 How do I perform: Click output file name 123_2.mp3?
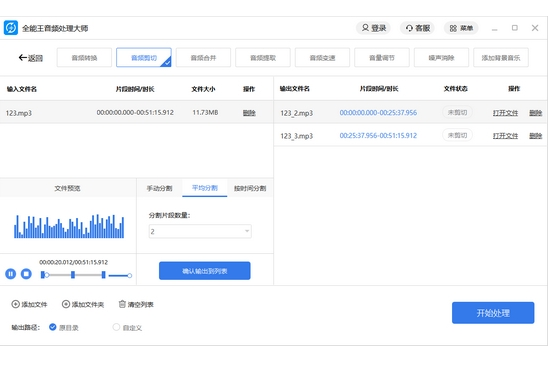tap(296, 113)
